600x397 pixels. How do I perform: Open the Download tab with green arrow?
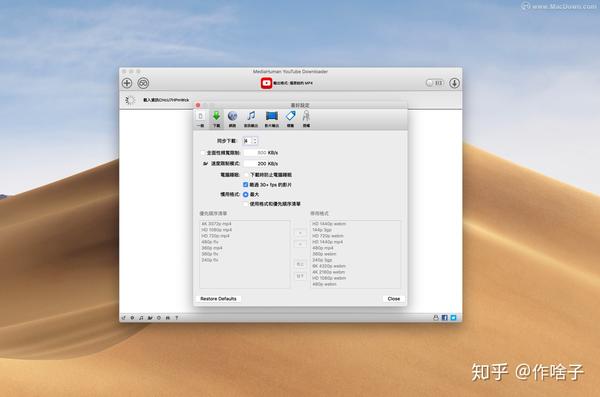216,119
